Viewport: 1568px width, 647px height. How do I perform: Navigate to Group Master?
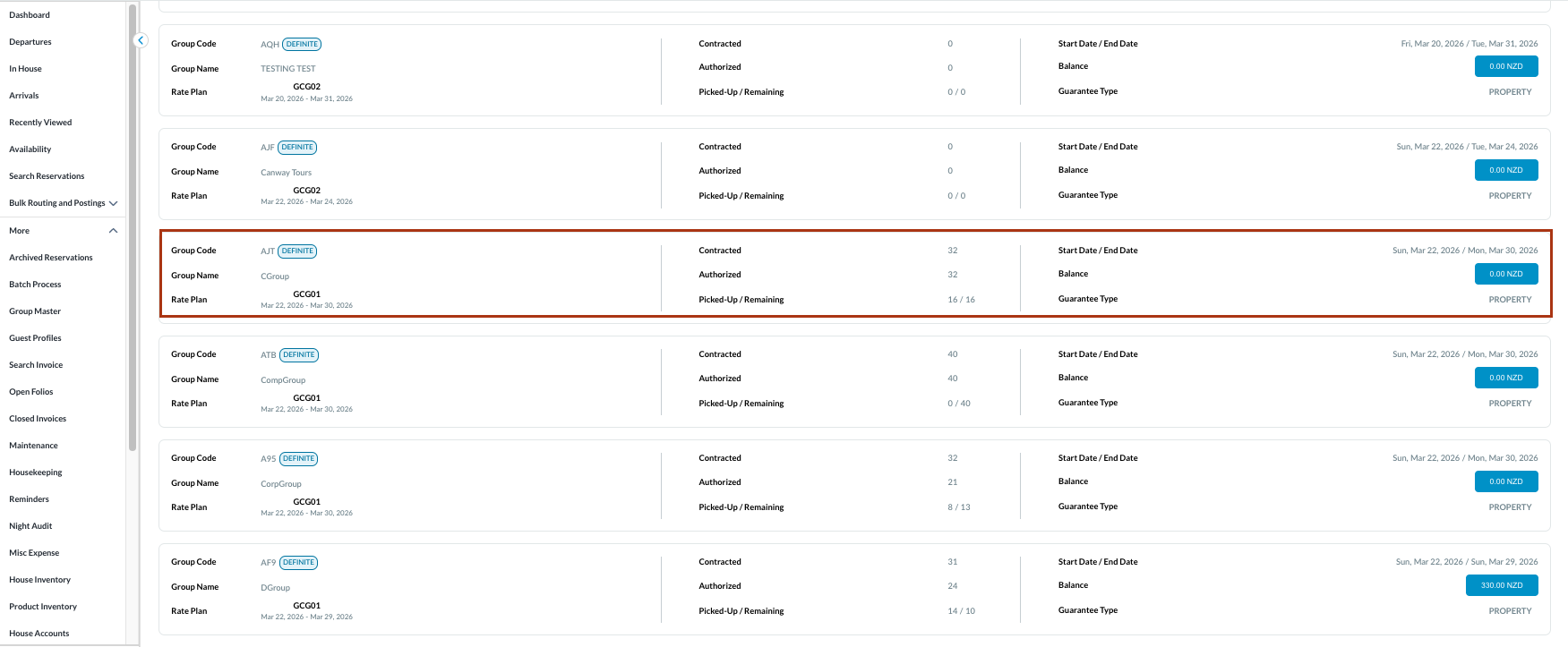[35, 311]
